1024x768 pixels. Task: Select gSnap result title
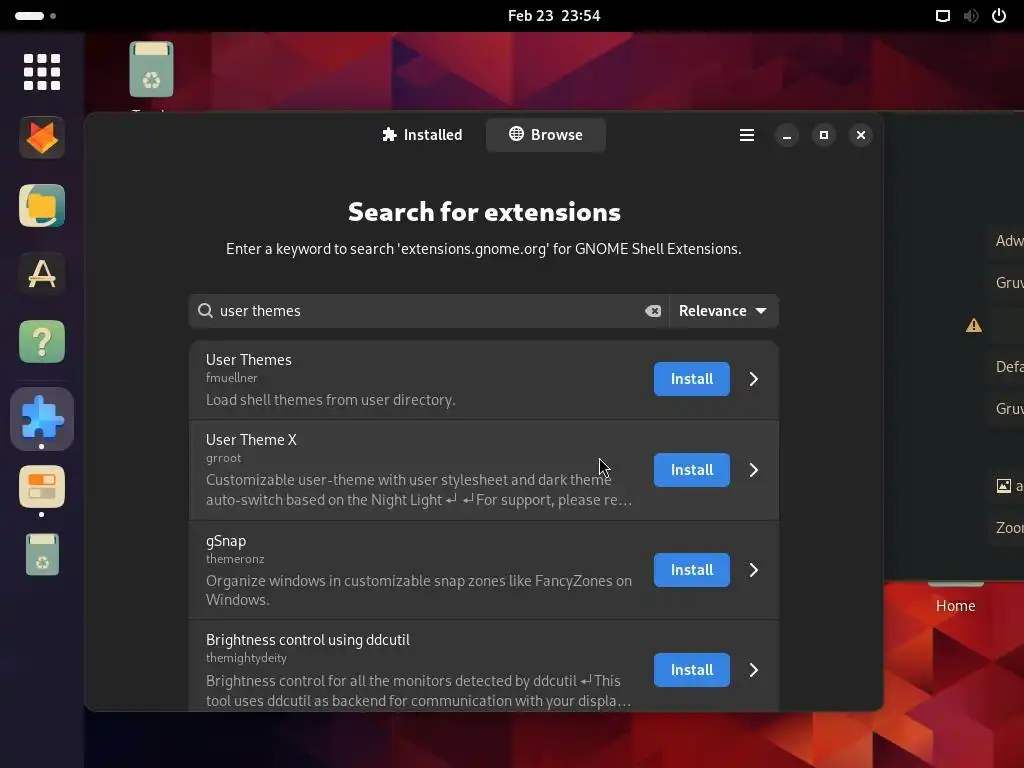(x=226, y=541)
